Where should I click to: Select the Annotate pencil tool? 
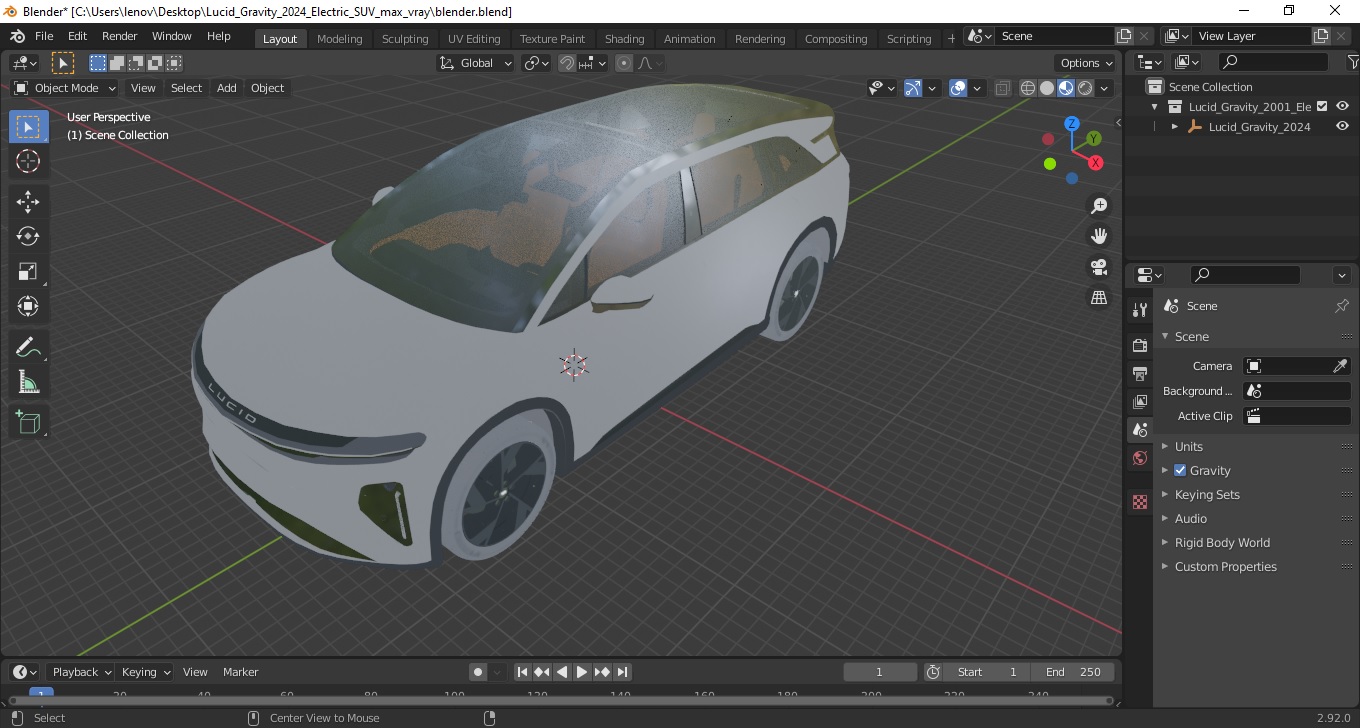click(x=28, y=347)
